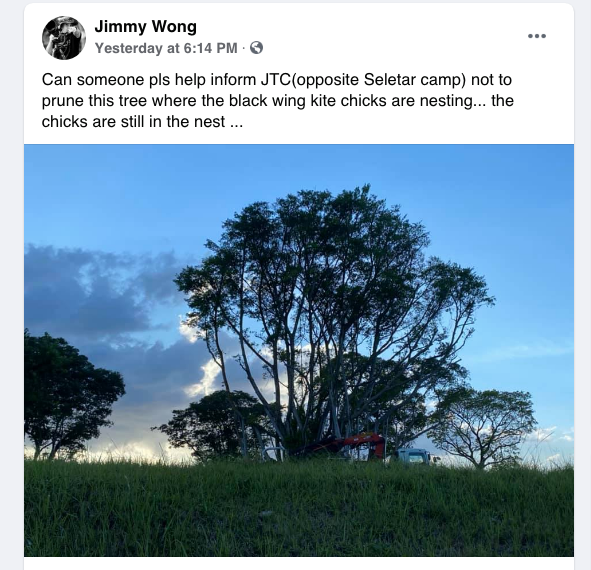The image size is (591, 570).
Task: Open the 'Yesterday at 6:14 PM' timestamp
Action: point(166,48)
